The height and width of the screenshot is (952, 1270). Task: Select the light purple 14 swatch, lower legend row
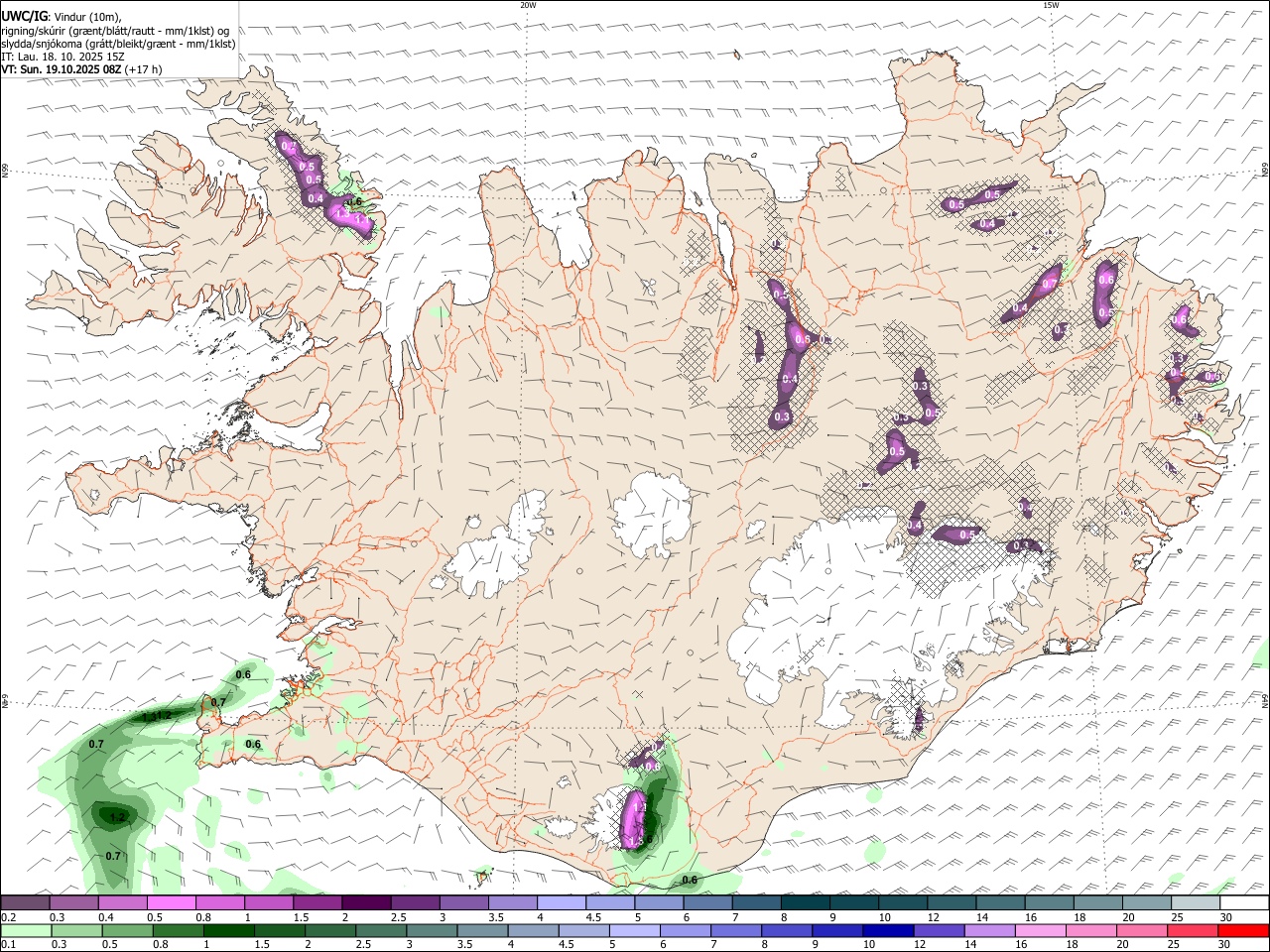point(989,931)
